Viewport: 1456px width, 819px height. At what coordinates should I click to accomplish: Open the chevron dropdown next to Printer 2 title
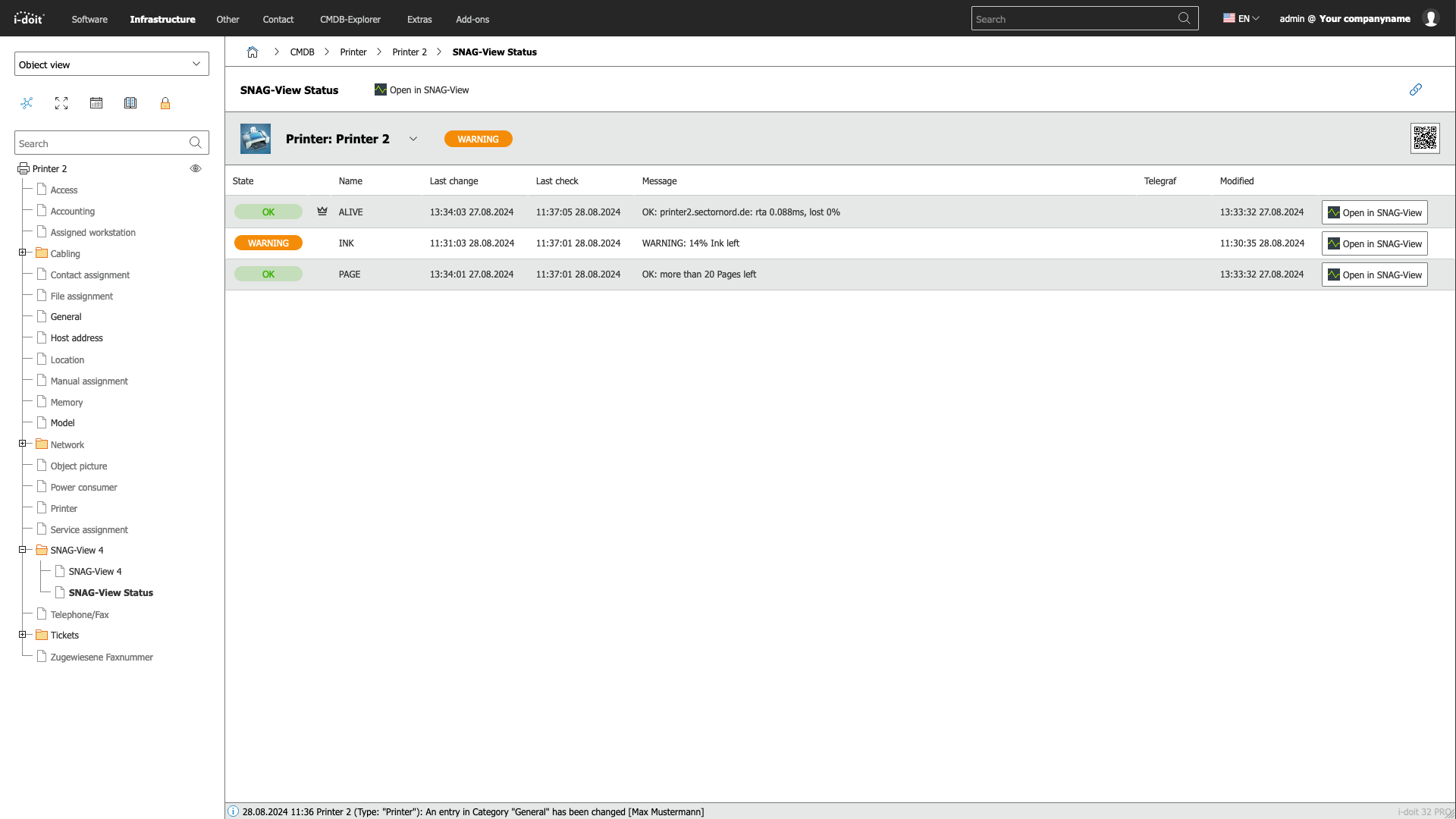tap(413, 139)
